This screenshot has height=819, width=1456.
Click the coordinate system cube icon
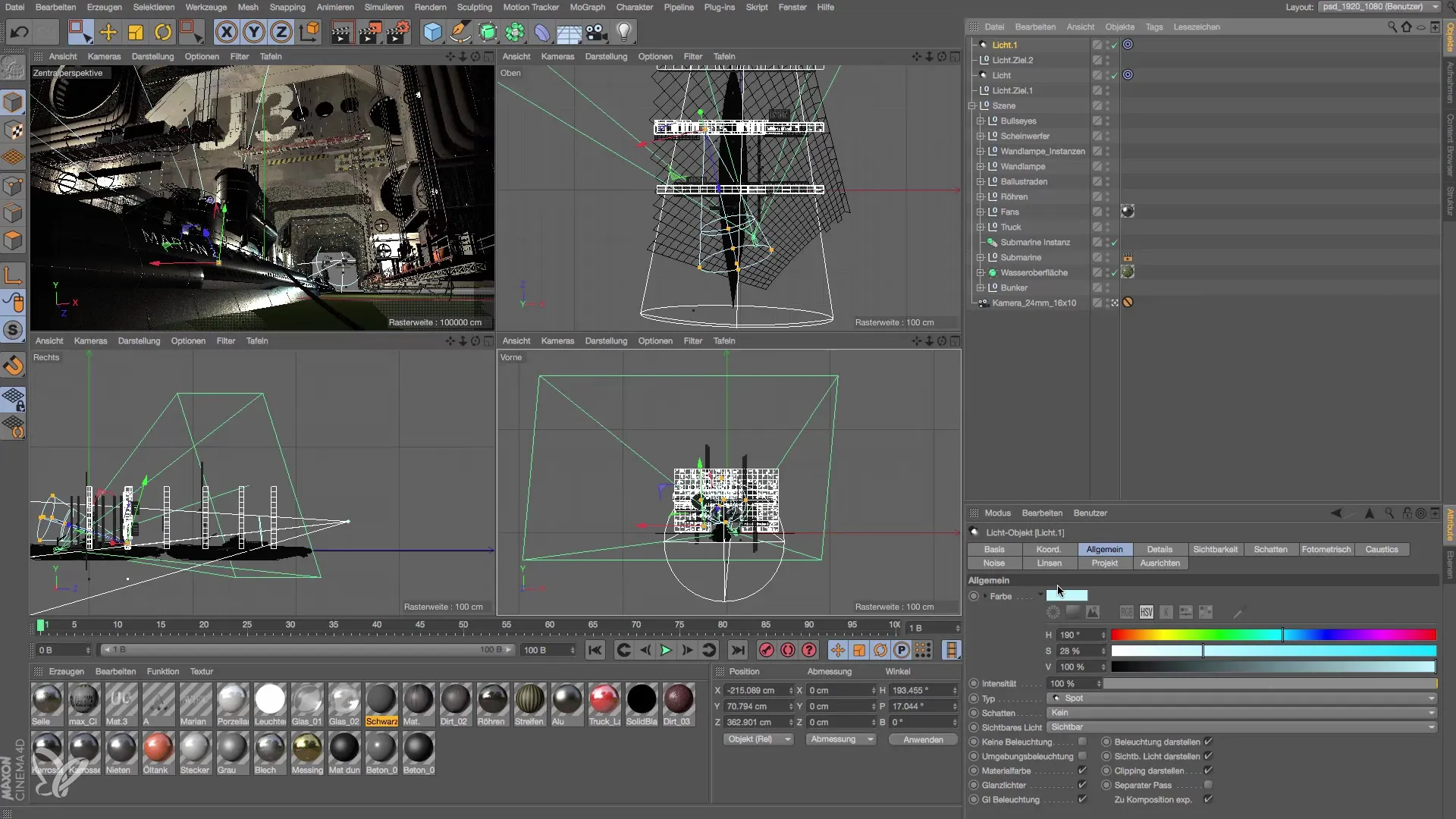309,32
